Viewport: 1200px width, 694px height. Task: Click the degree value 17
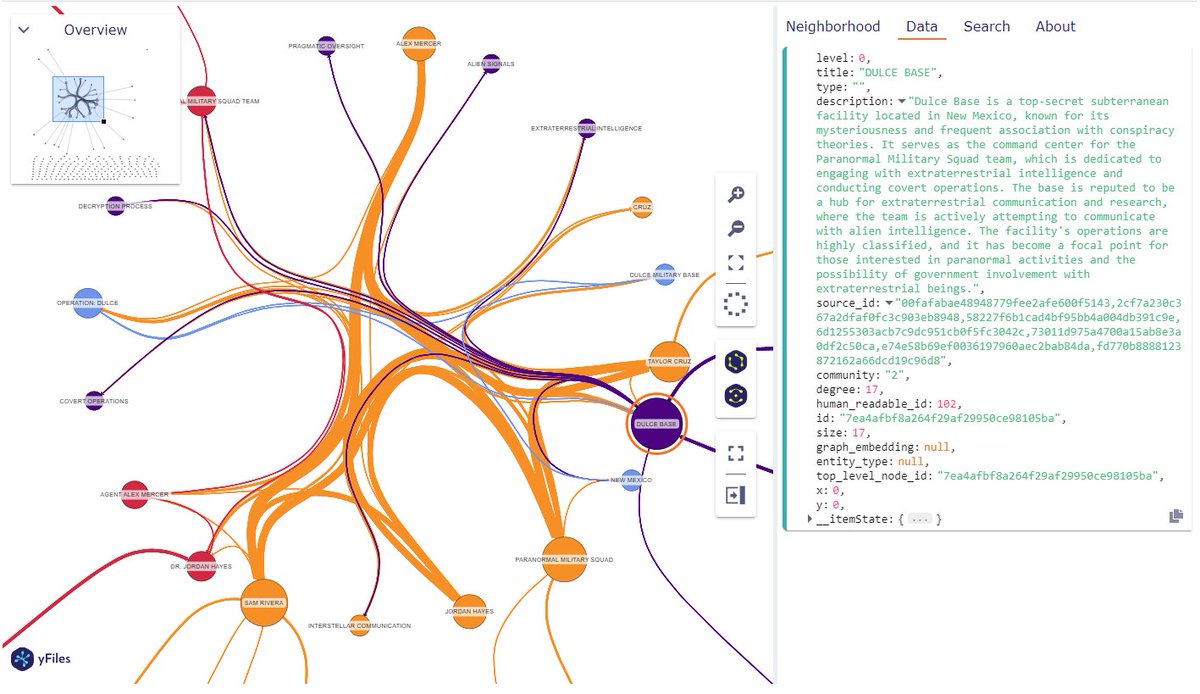871,390
